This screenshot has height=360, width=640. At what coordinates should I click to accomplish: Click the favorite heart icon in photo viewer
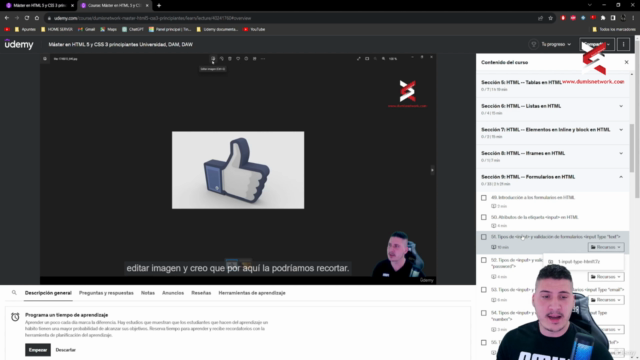coord(238,59)
